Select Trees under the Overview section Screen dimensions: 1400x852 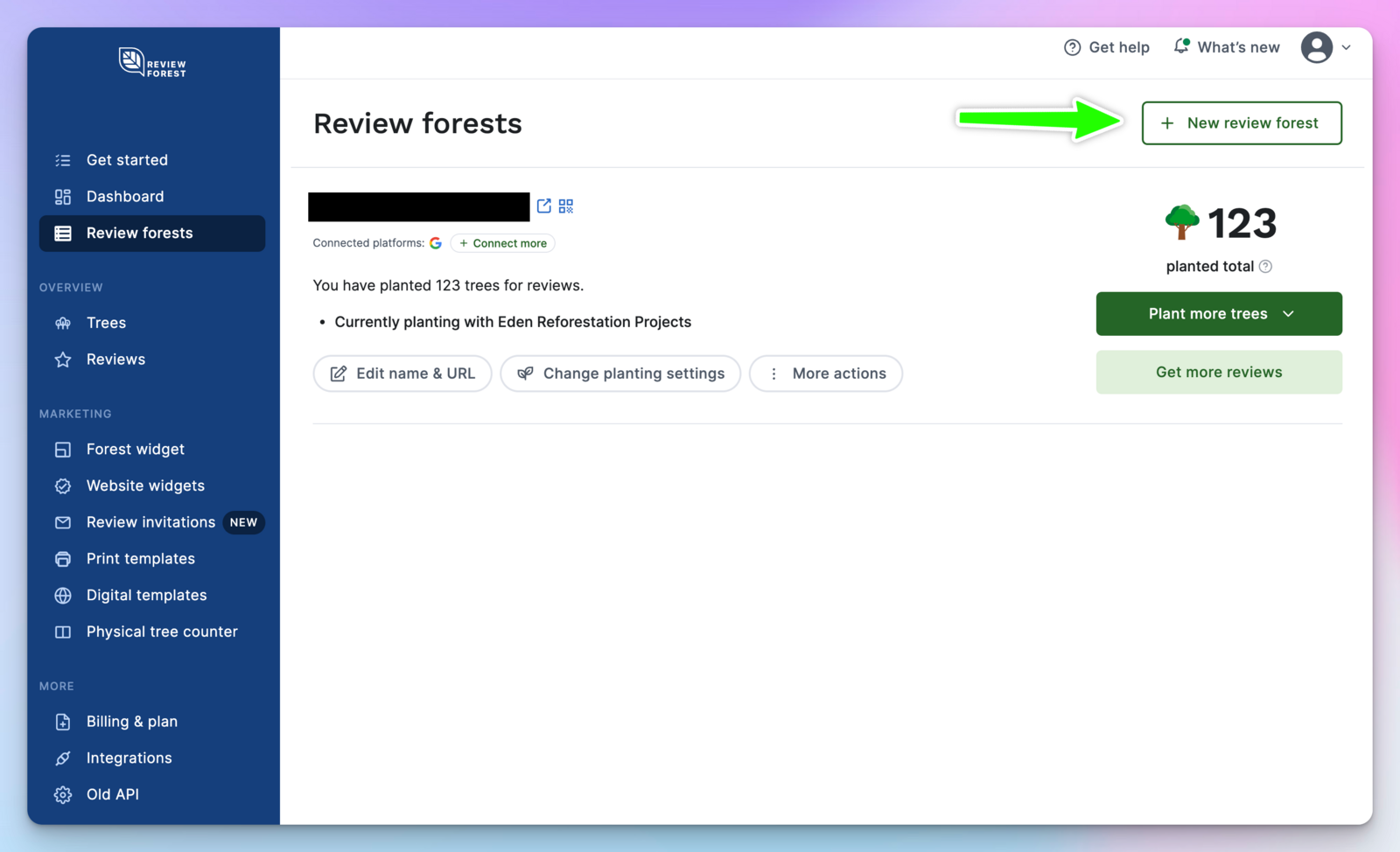105,323
